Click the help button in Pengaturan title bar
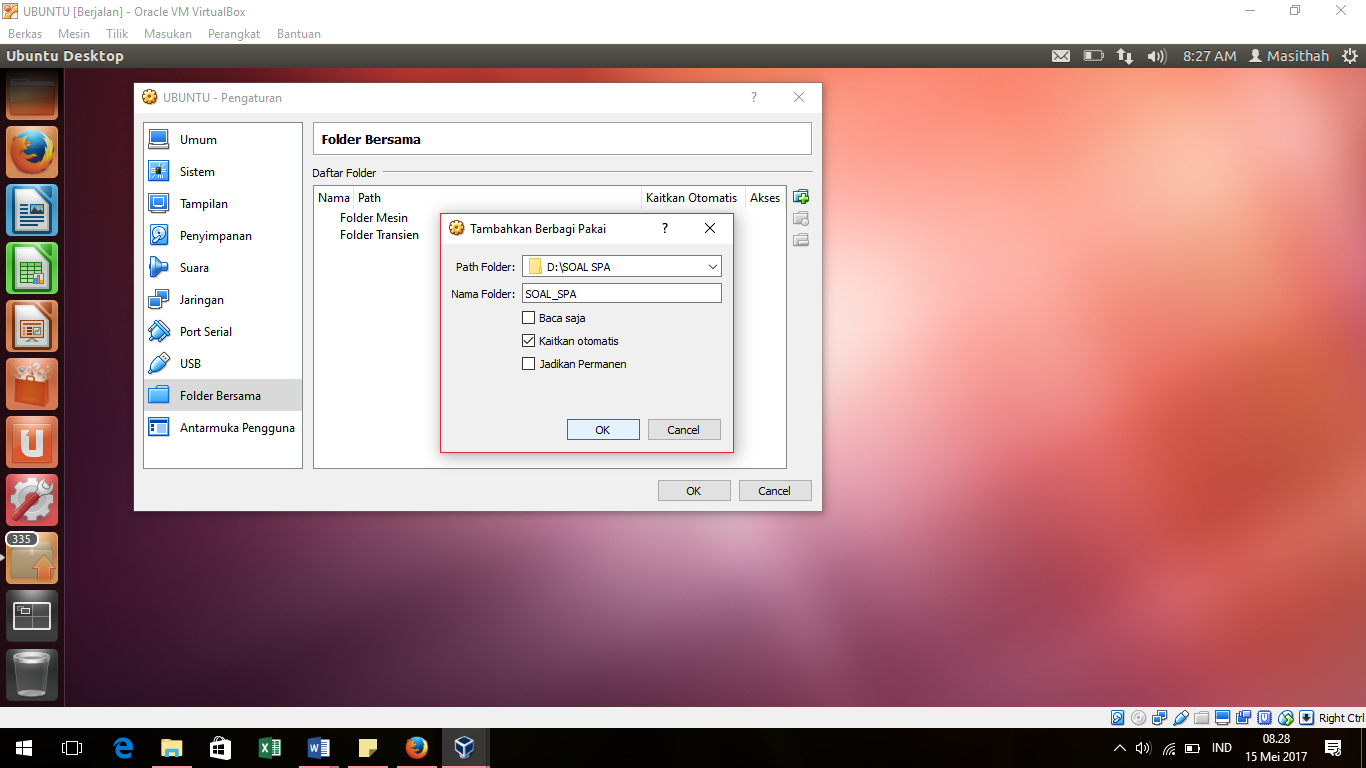The height and width of the screenshot is (768, 1366). coord(754,98)
